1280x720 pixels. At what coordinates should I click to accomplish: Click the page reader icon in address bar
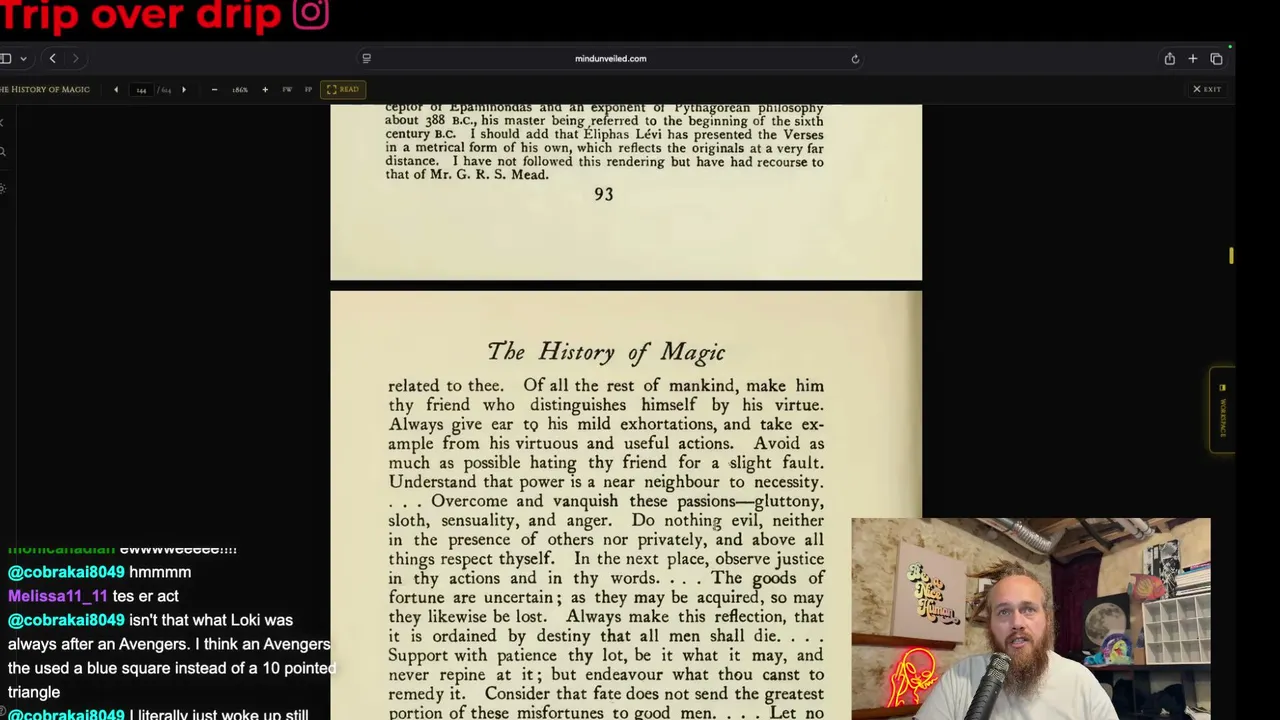pyautogui.click(x=366, y=59)
